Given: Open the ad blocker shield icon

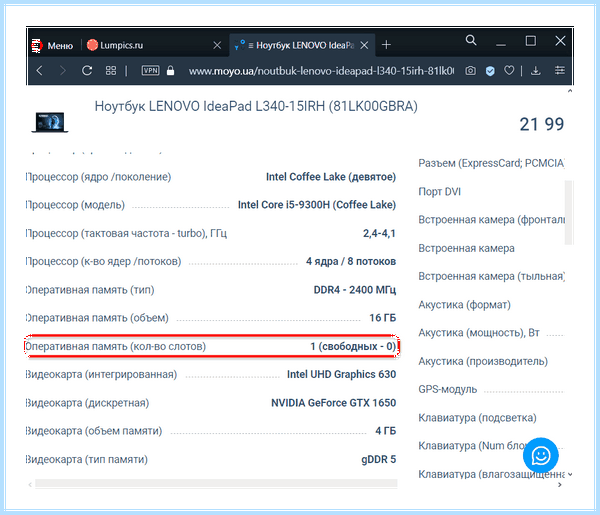Looking at the screenshot, I should pyautogui.click(x=490, y=71).
